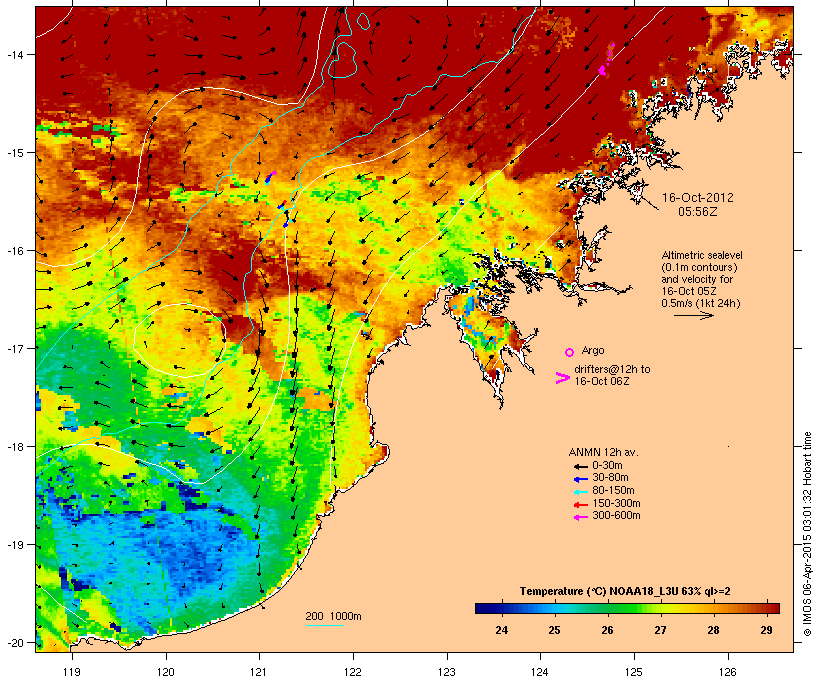
Task: Click the time label 05:56Z
Action: click(x=698, y=212)
